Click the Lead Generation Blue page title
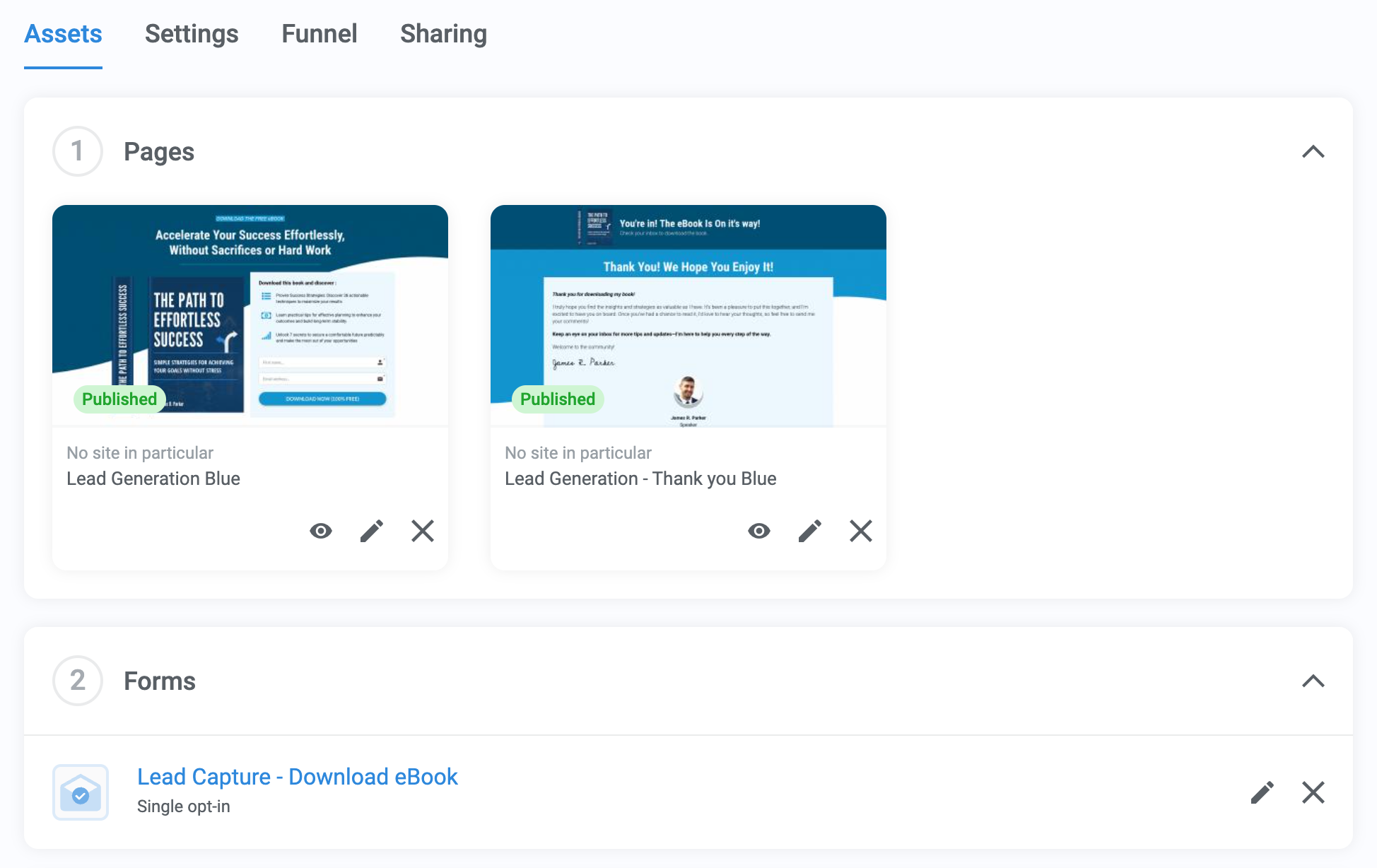Viewport: 1377px width, 868px height. tap(153, 479)
